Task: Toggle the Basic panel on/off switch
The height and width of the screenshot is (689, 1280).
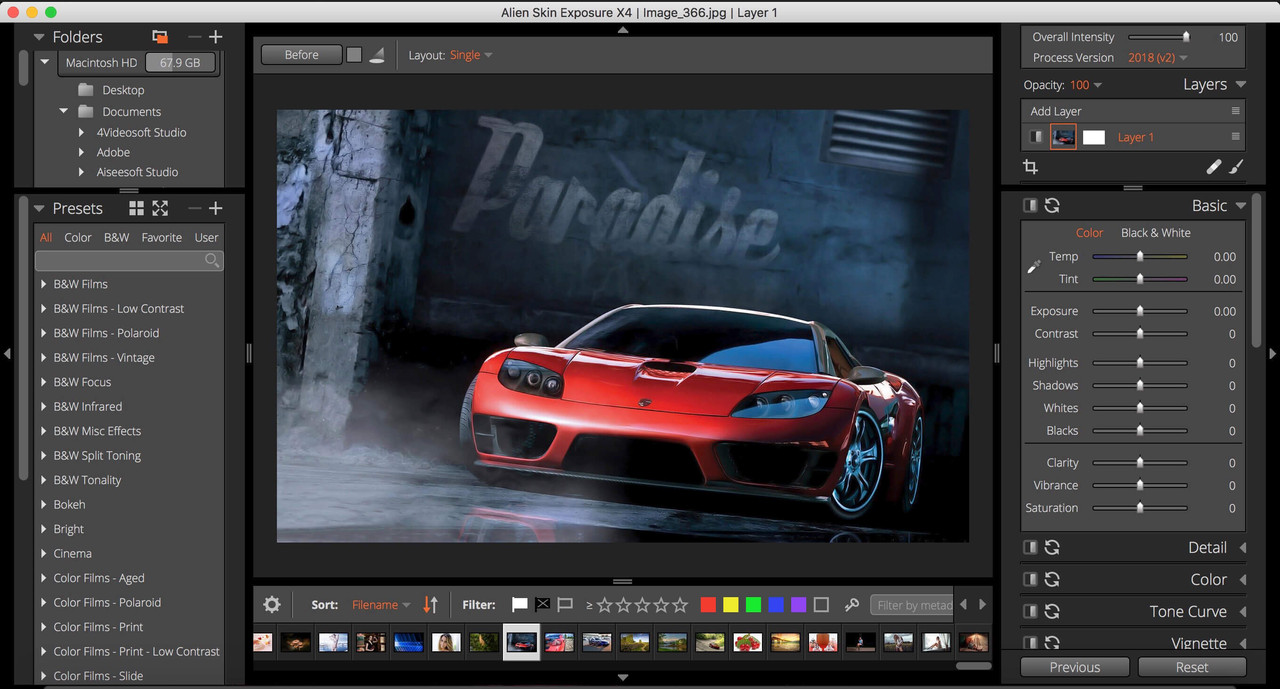Action: click(x=1030, y=205)
